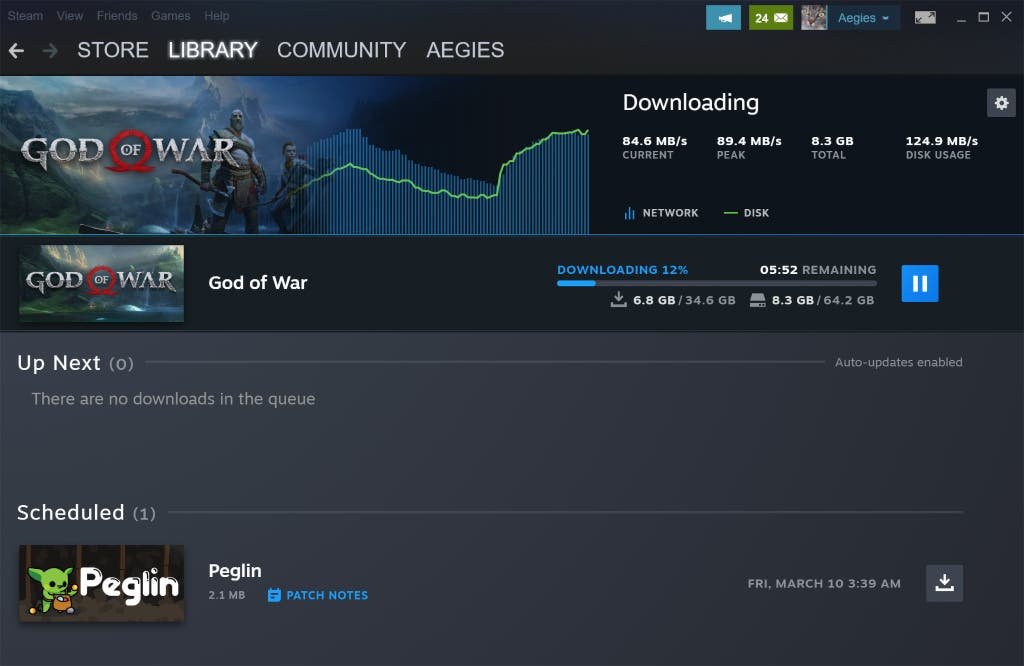Toggle the NETWORK graph legend

661,213
